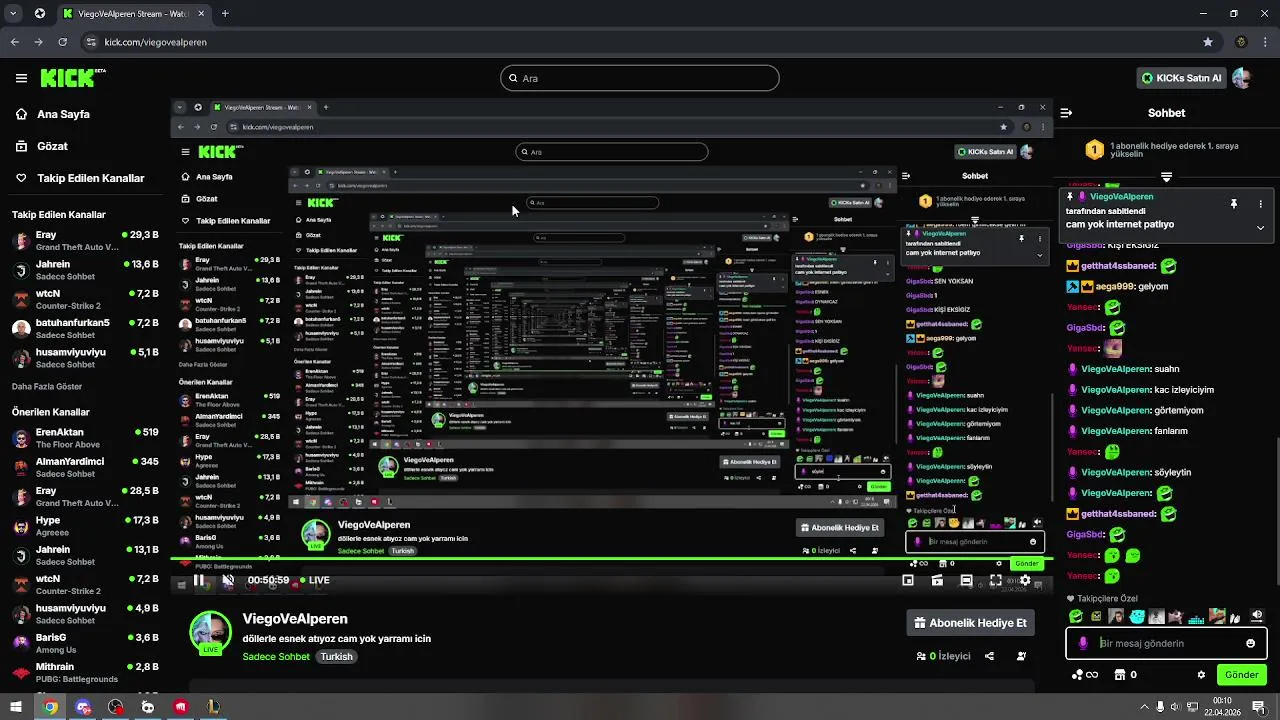Click KICKs Satın Al in the main header
Screen dimensions: 1280x720
point(1181,78)
